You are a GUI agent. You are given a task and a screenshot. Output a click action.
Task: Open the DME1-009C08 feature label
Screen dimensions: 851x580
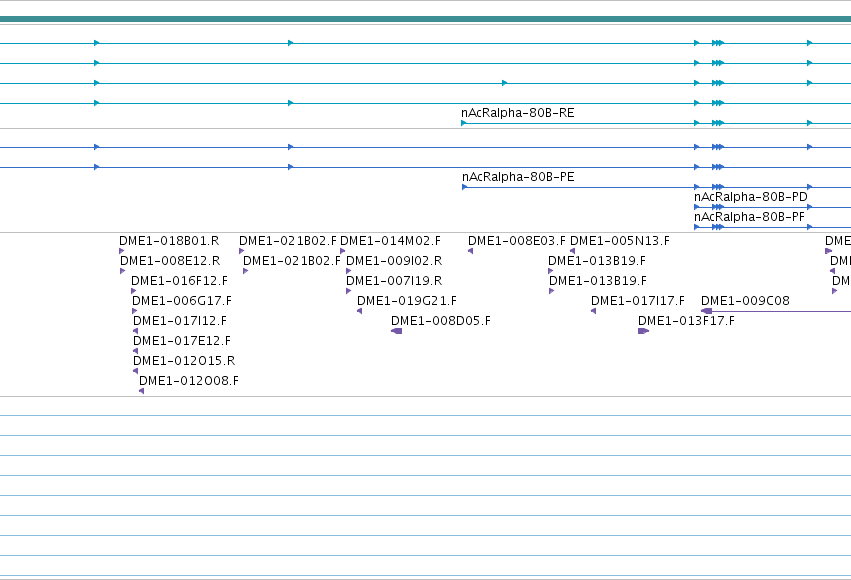click(x=745, y=301)
